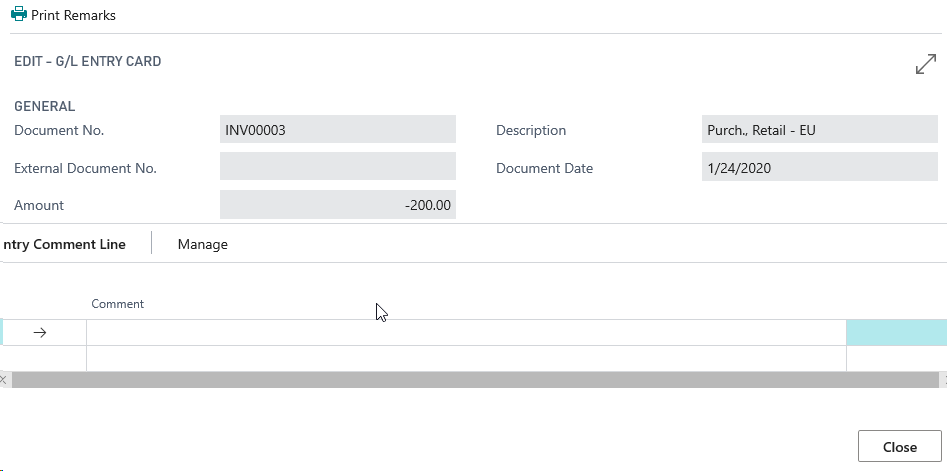Select the Amount field showing -200.00
Image resolution: width=947 pixels, height=471 pixels.
(x=337, y=205)
